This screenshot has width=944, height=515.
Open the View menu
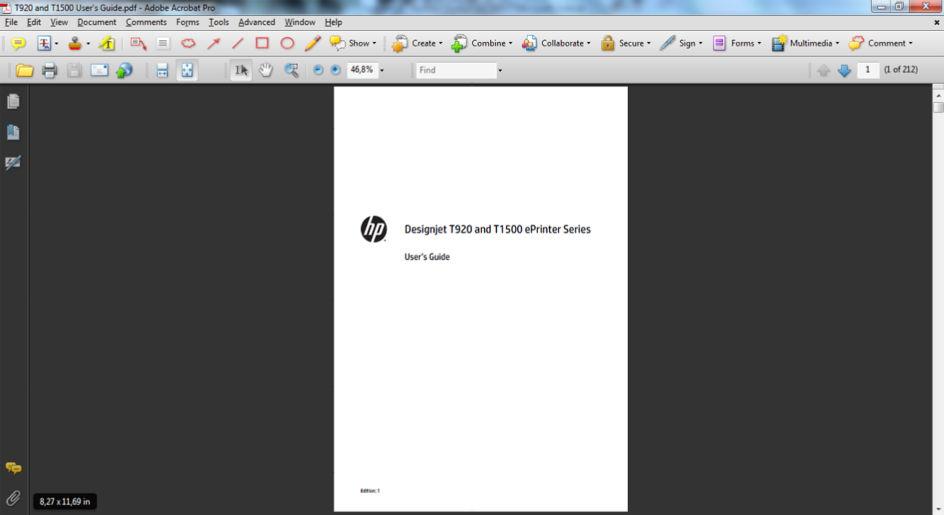pyautogui.click(x=59, y=22)
